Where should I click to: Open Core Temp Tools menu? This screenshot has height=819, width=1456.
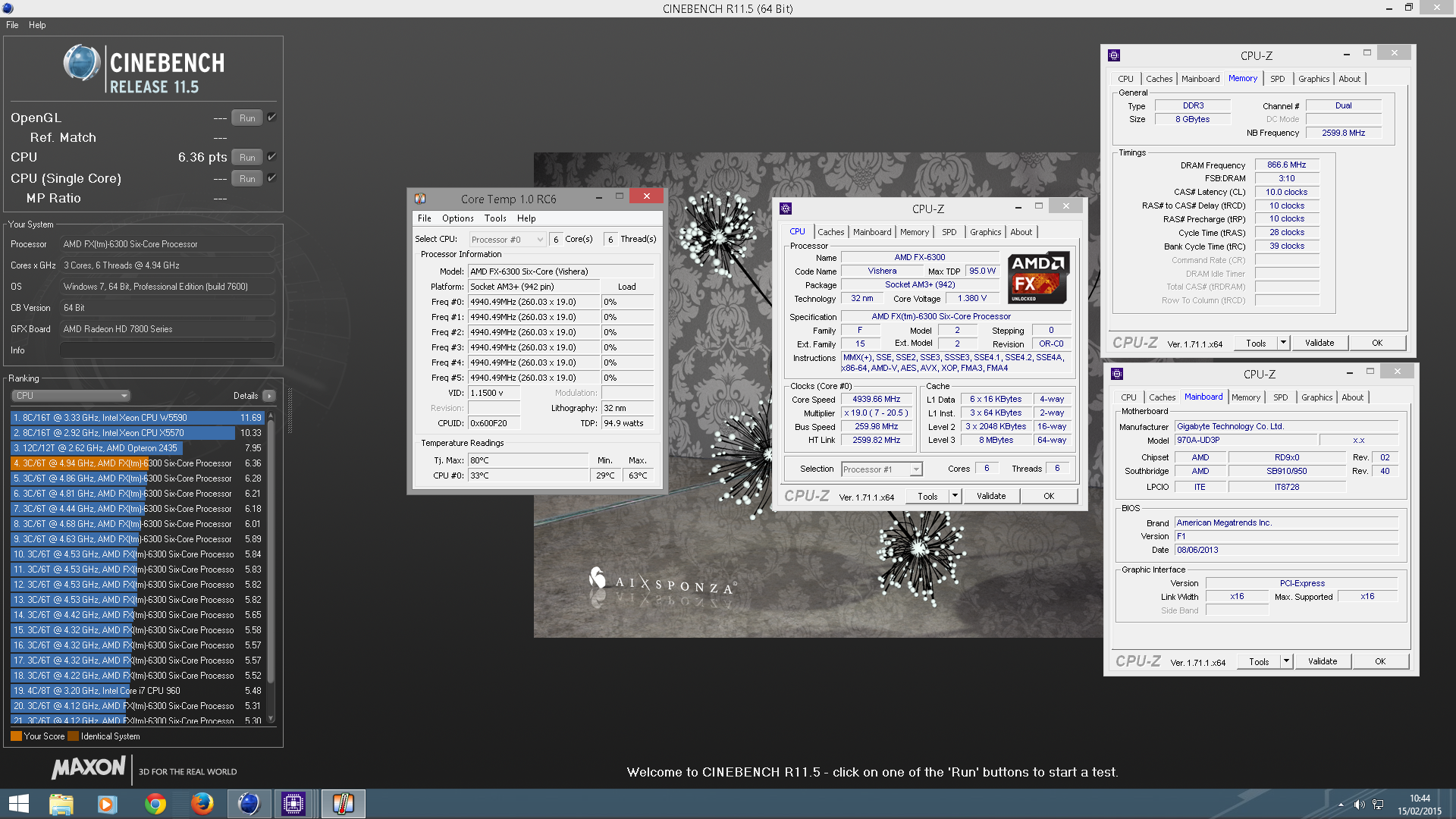tap(495, 218)
